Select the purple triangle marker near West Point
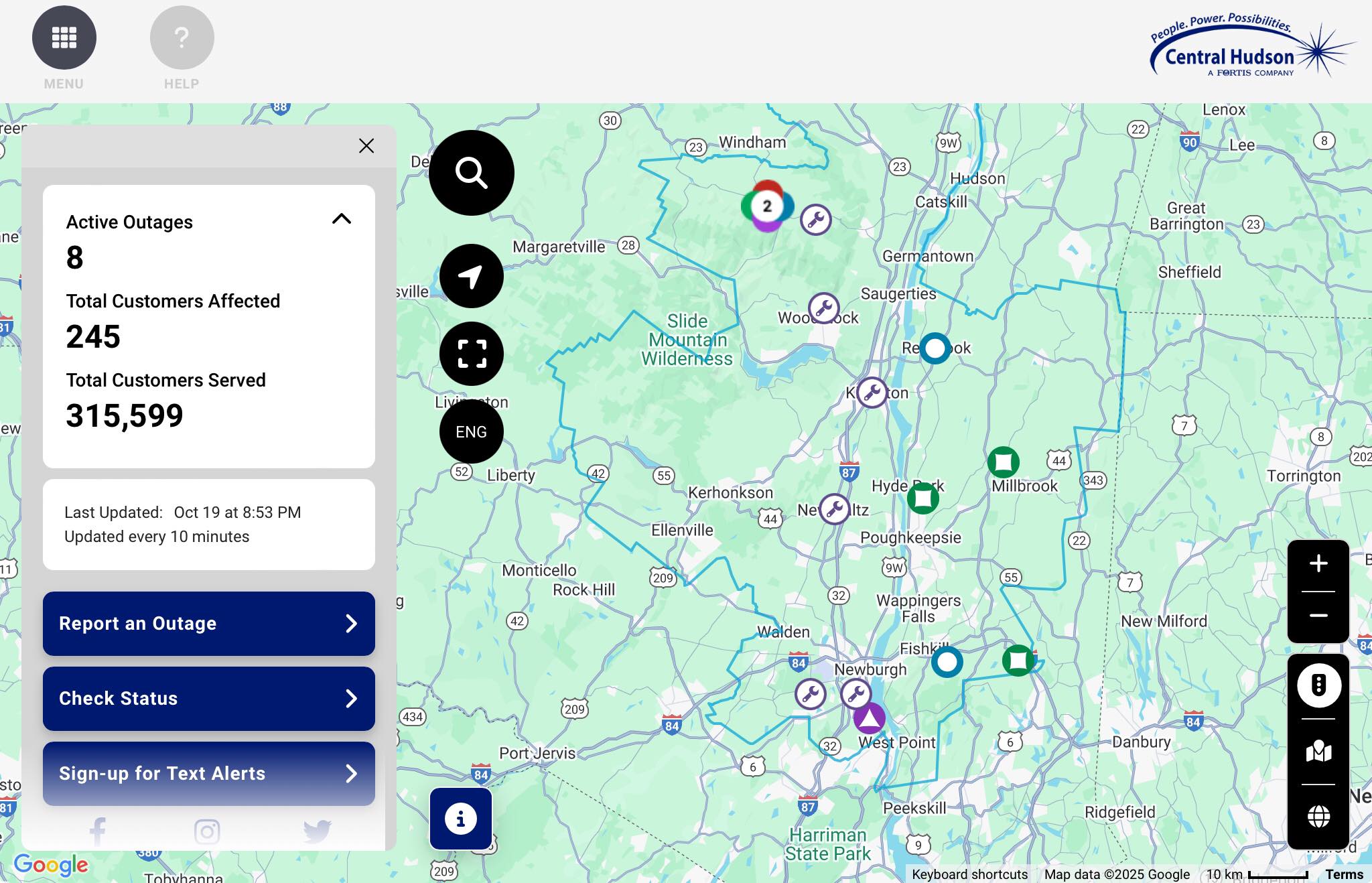Viewport: 1372px width, 883px height. 869,718
